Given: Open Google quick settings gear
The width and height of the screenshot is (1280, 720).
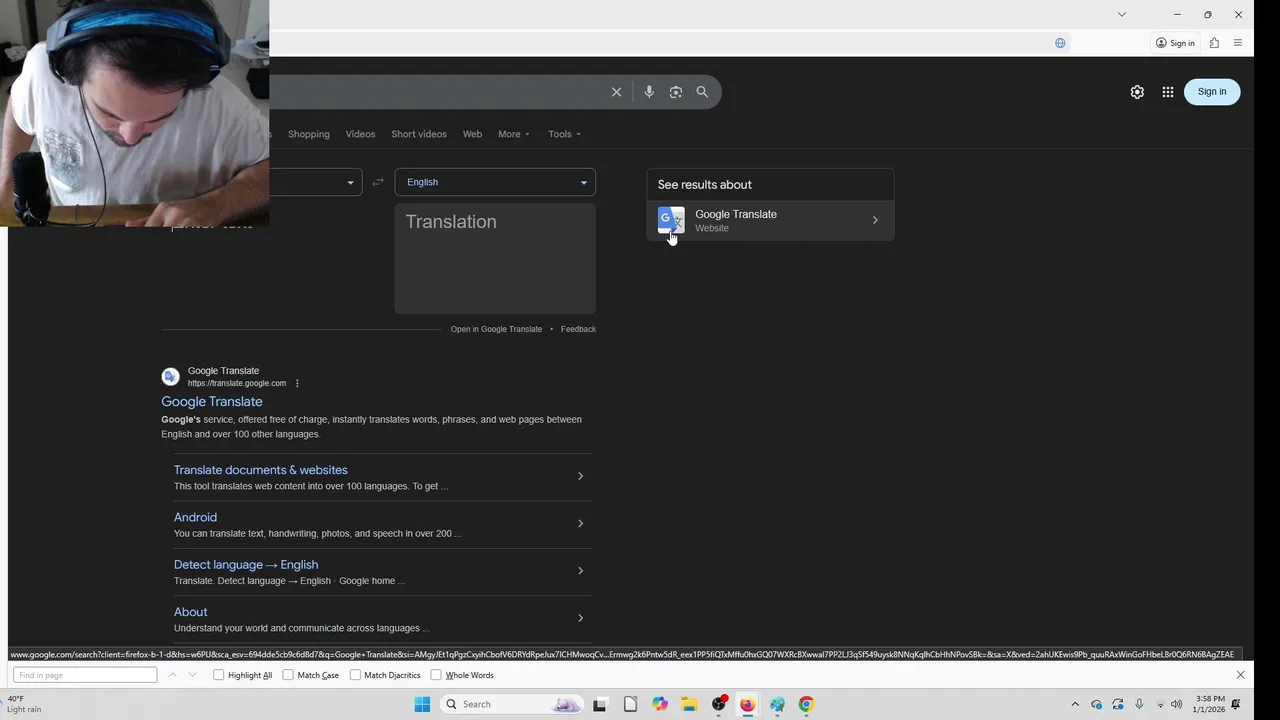Looking at the screenshot, I should [x=1137, y=92].
